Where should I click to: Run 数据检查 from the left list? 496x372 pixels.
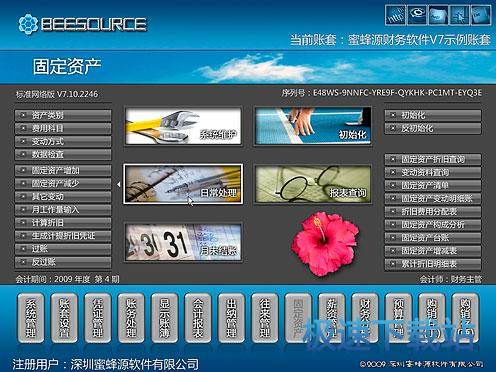(x=63, y=154)
